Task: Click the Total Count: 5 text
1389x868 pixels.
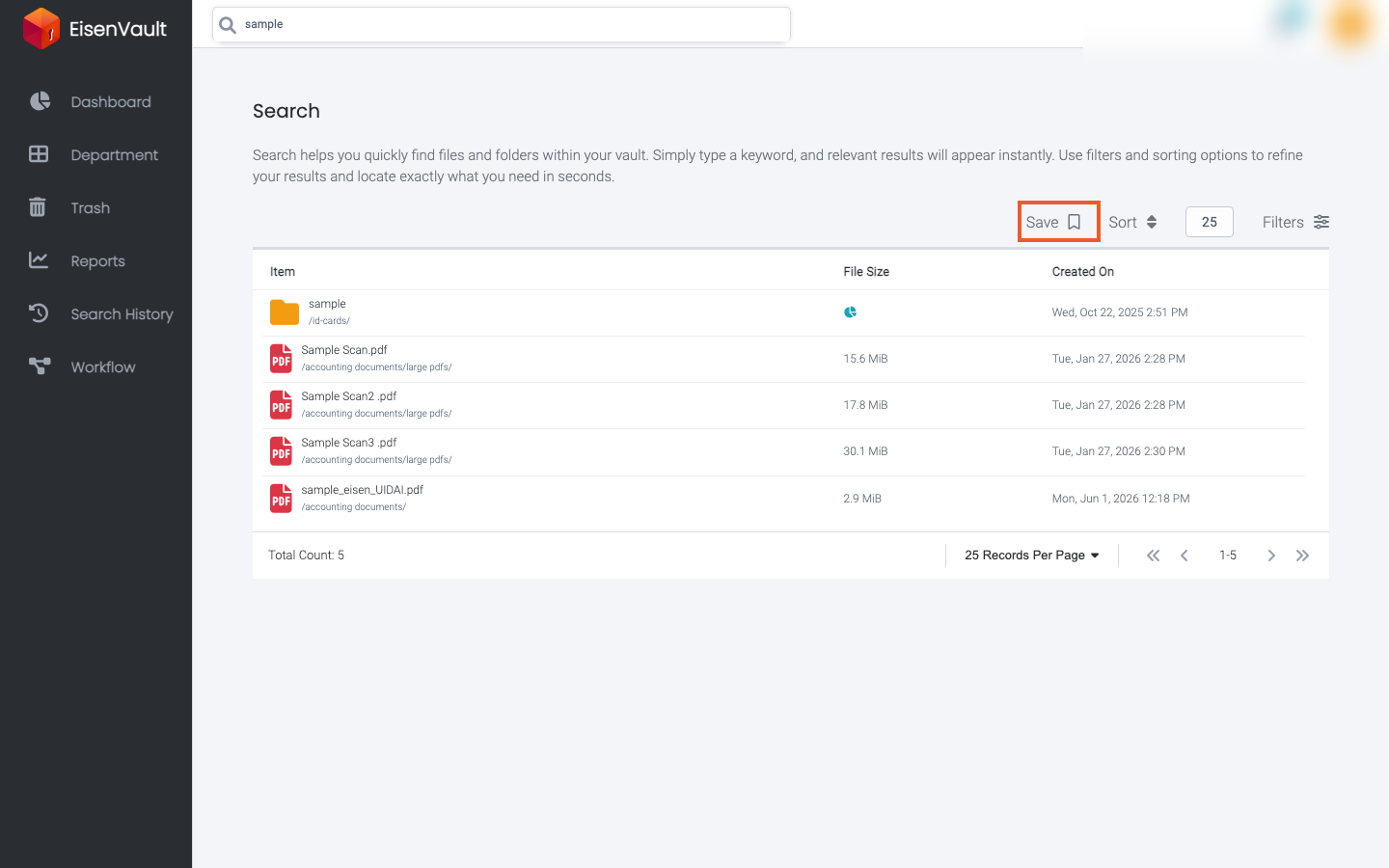Action: (306, 556)
